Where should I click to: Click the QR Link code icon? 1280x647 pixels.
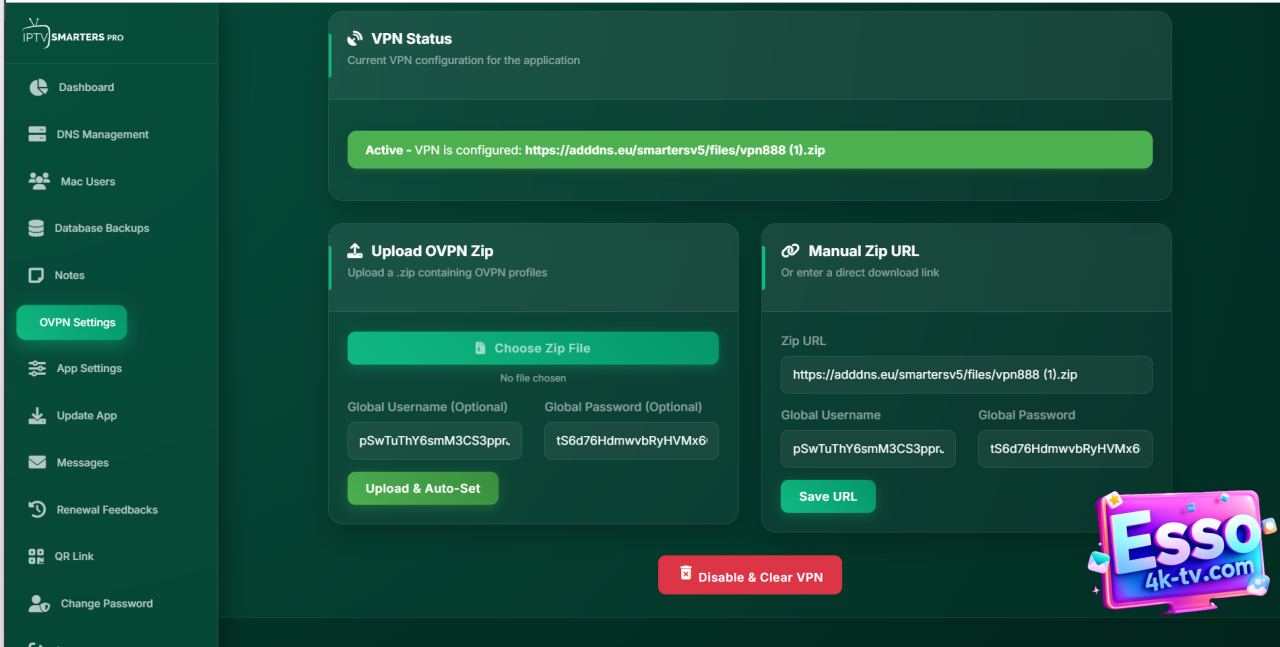pos(37,556)
